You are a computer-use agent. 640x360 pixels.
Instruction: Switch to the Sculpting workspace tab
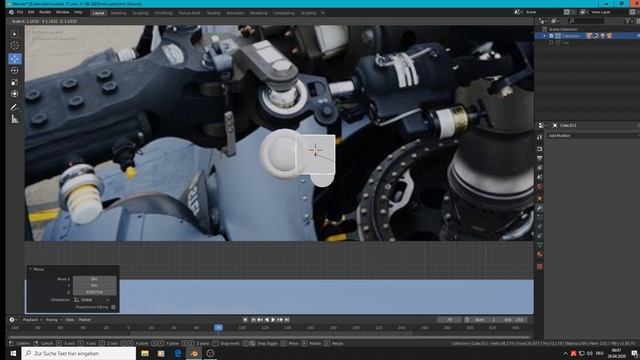click(x=140, y=13)
